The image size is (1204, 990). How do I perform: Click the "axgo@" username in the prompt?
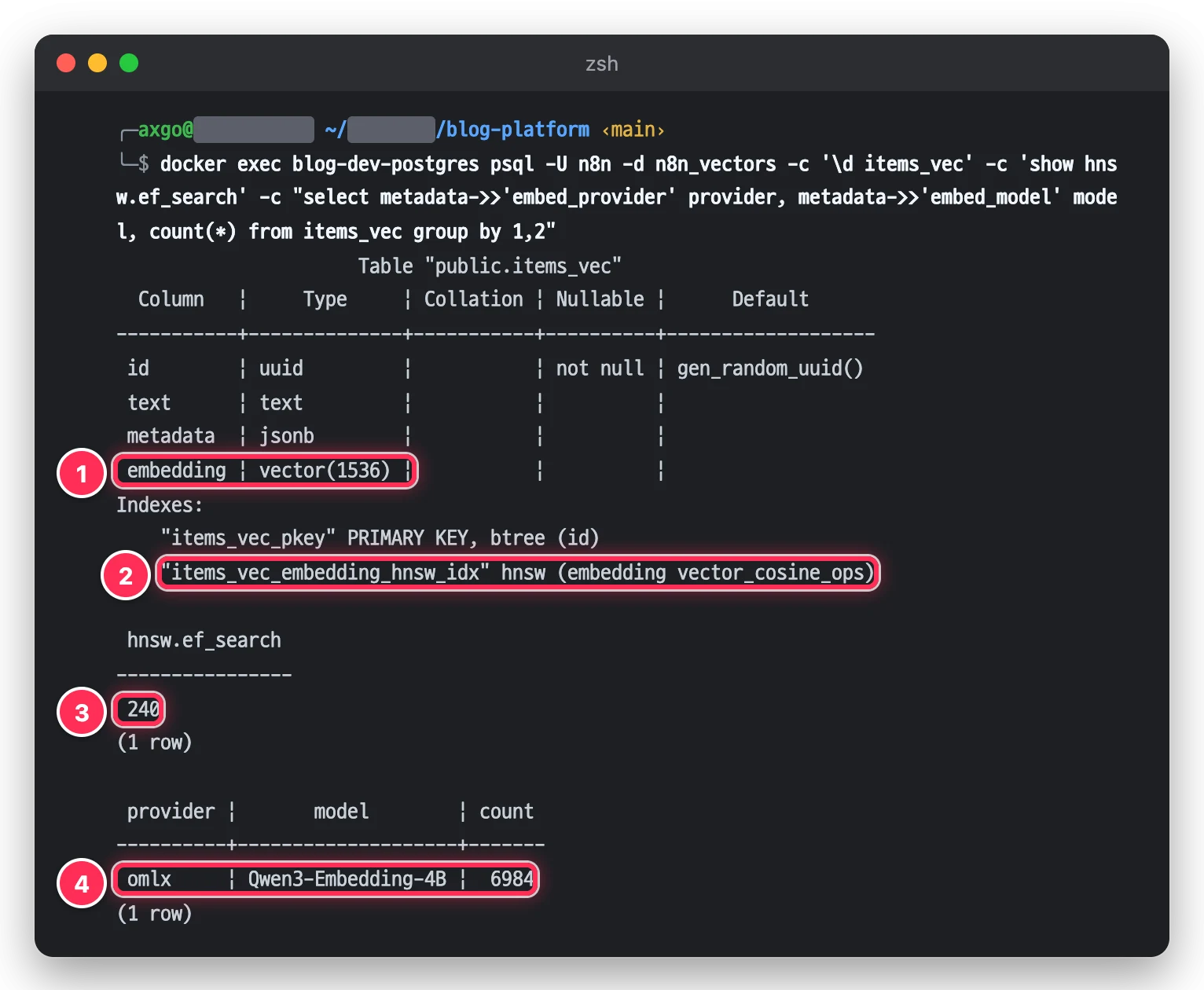click(x=166, y=130)
